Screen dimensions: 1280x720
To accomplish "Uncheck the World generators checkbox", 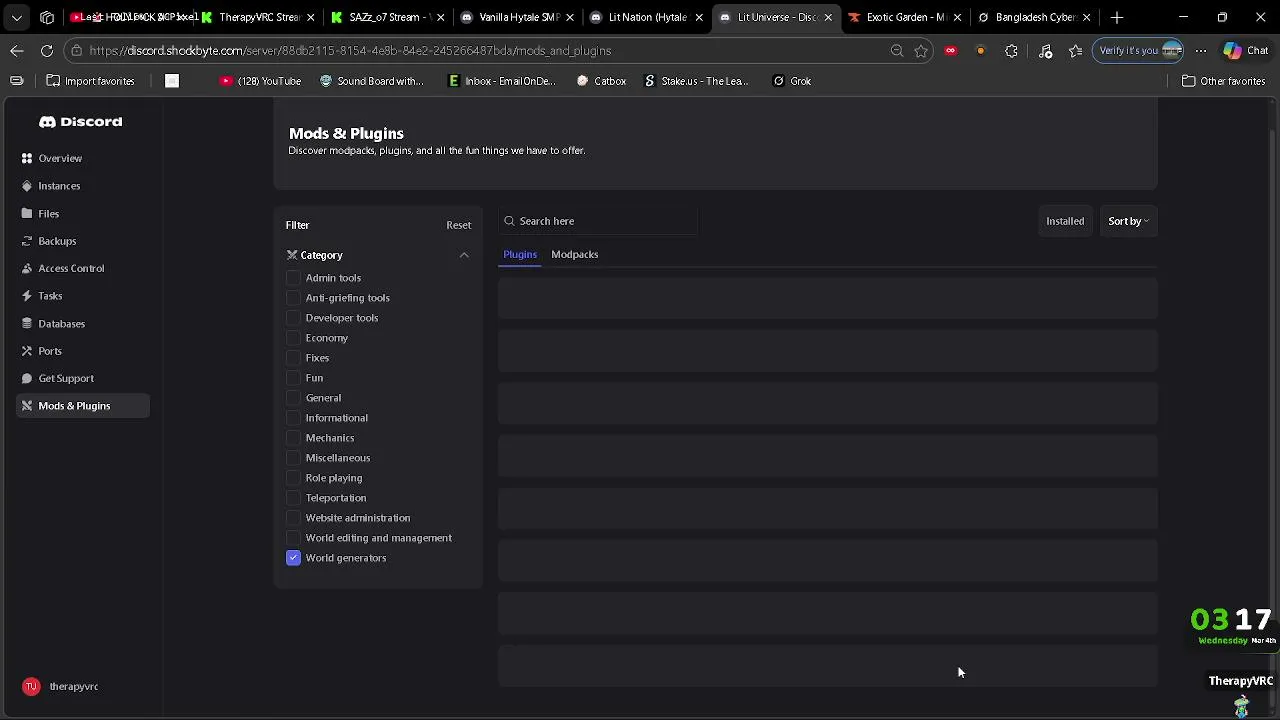I will click(x=293, y=558).
